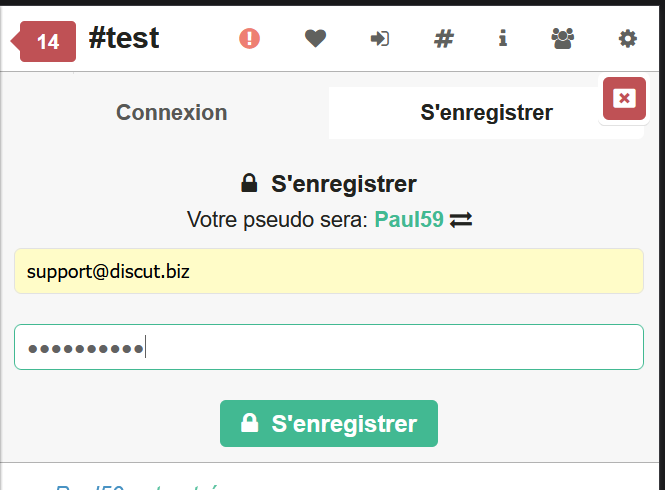665x490 pixels.
Task: Click the red 14 notifications badge
Action: (46, 42)
